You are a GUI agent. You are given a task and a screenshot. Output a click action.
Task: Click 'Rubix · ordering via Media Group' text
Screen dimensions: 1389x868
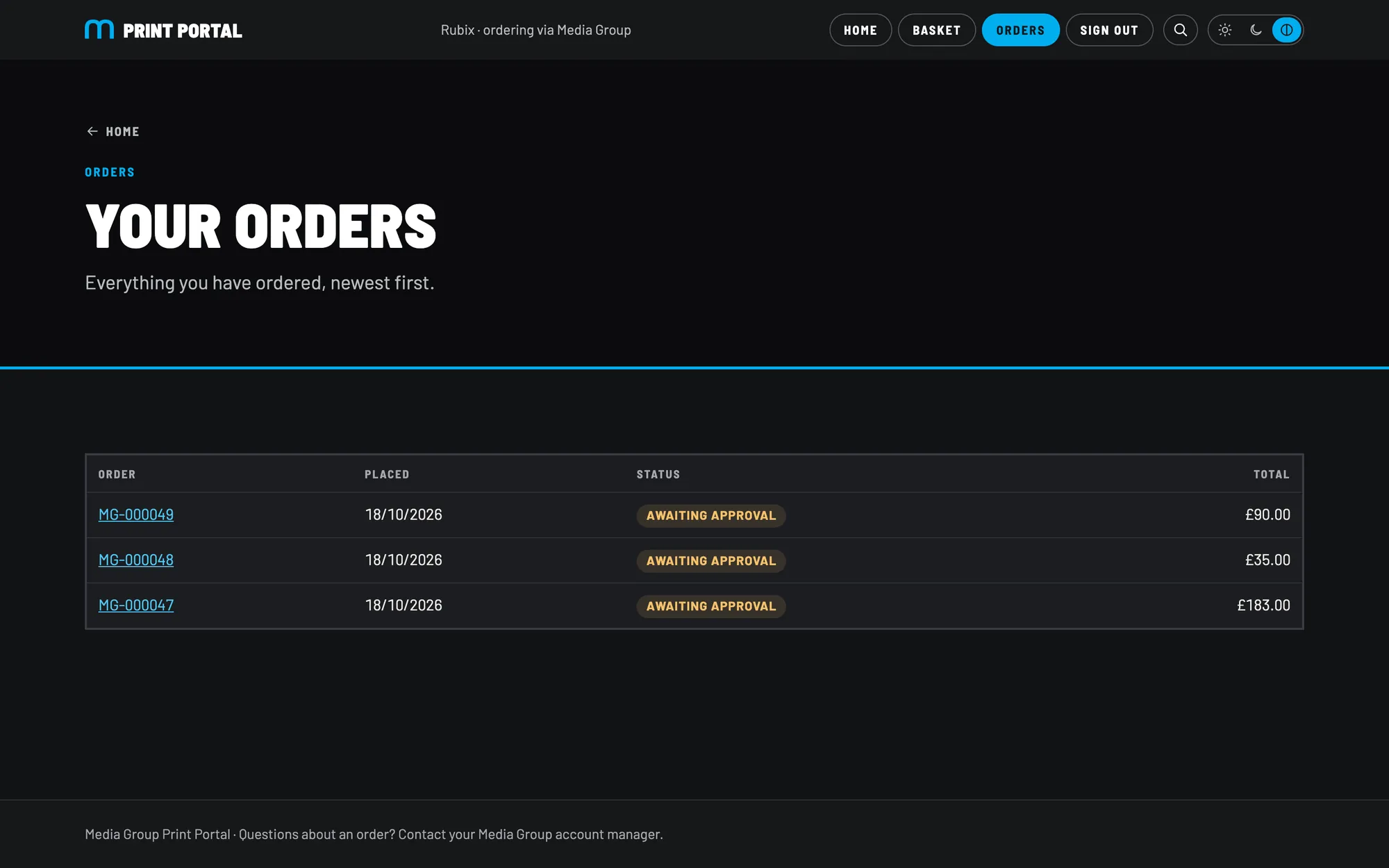535,30
